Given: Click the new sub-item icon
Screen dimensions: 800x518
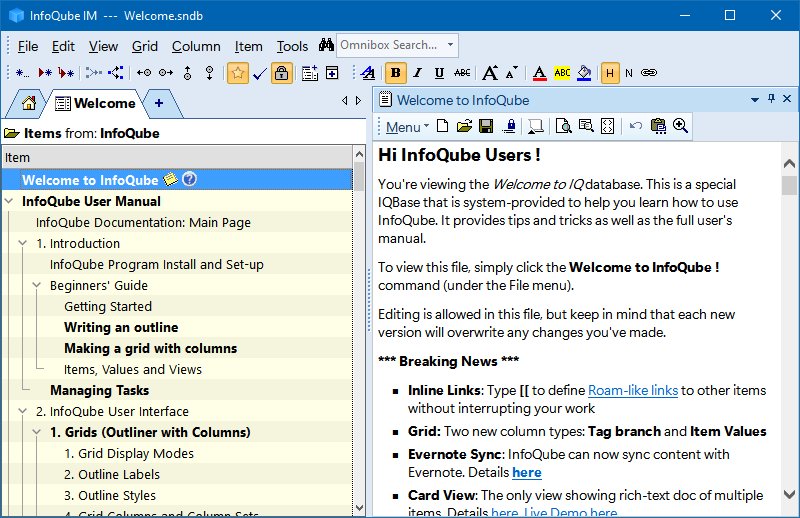Looking at the screenshot, I should pos(66,73).
